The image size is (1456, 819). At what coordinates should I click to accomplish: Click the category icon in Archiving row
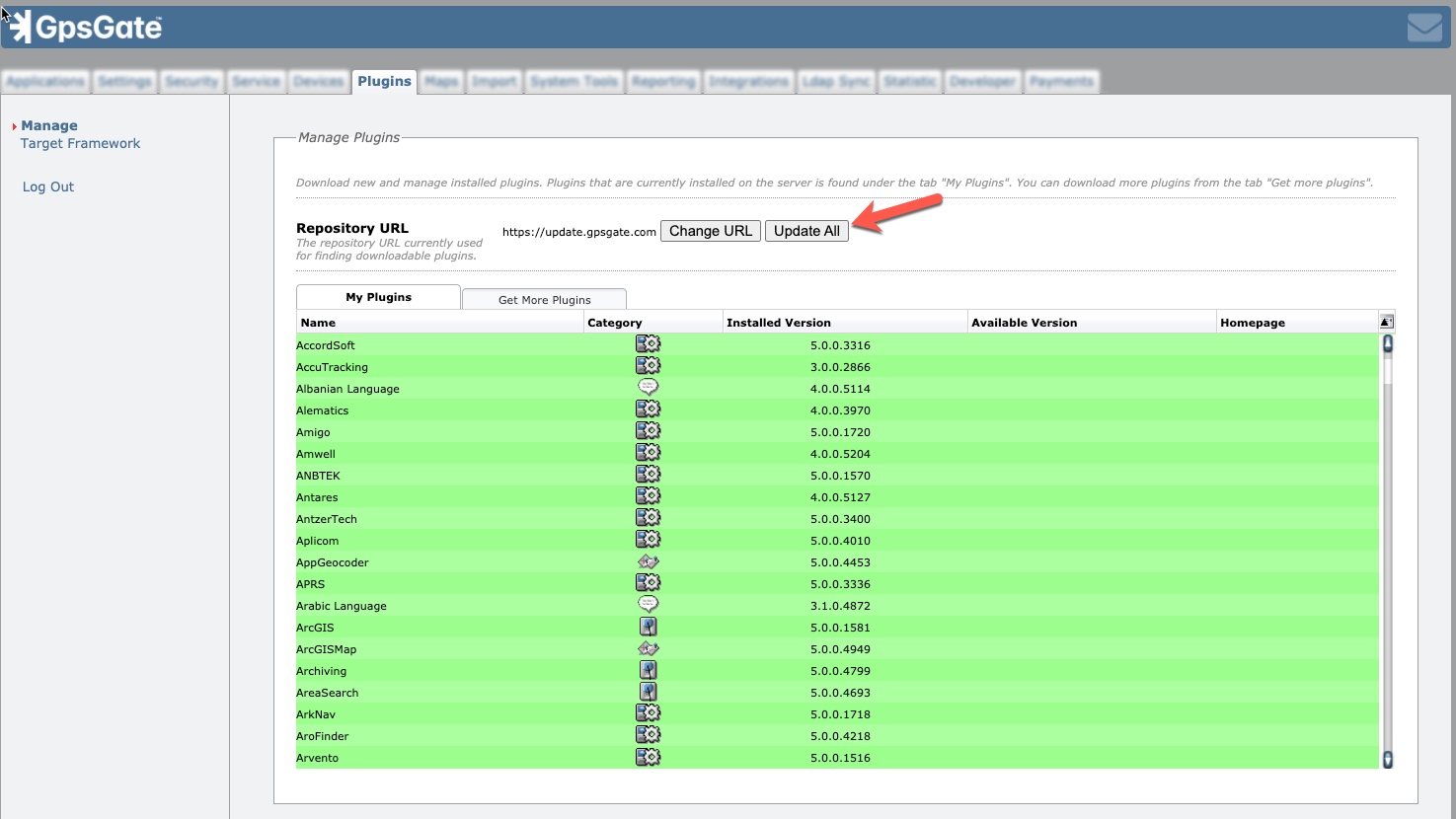[648, 670]
